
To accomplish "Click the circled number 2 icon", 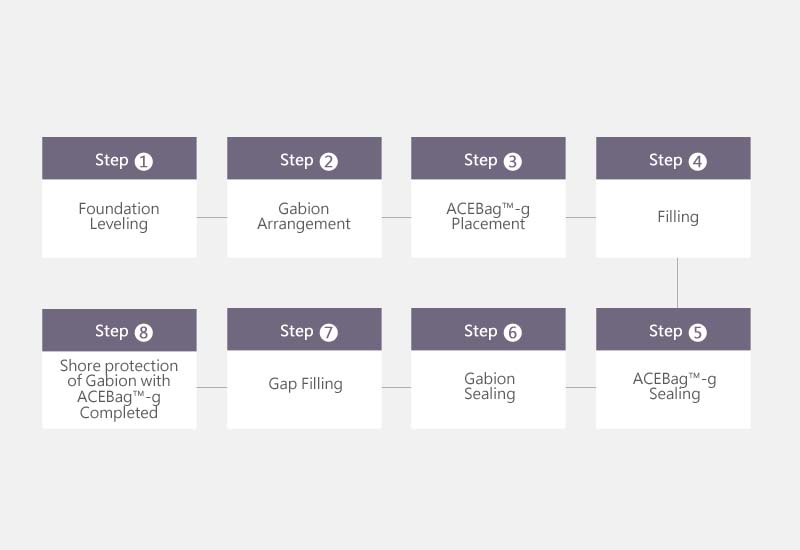I will pos(329,162).
